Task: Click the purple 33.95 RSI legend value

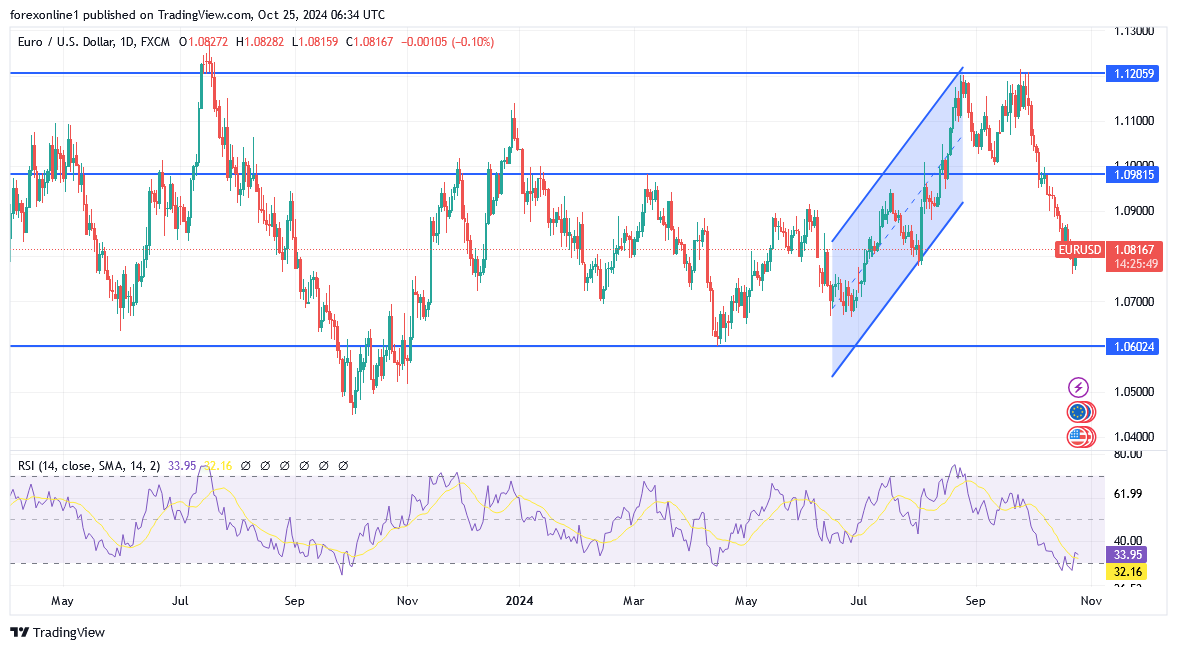Action: point(182,466)
